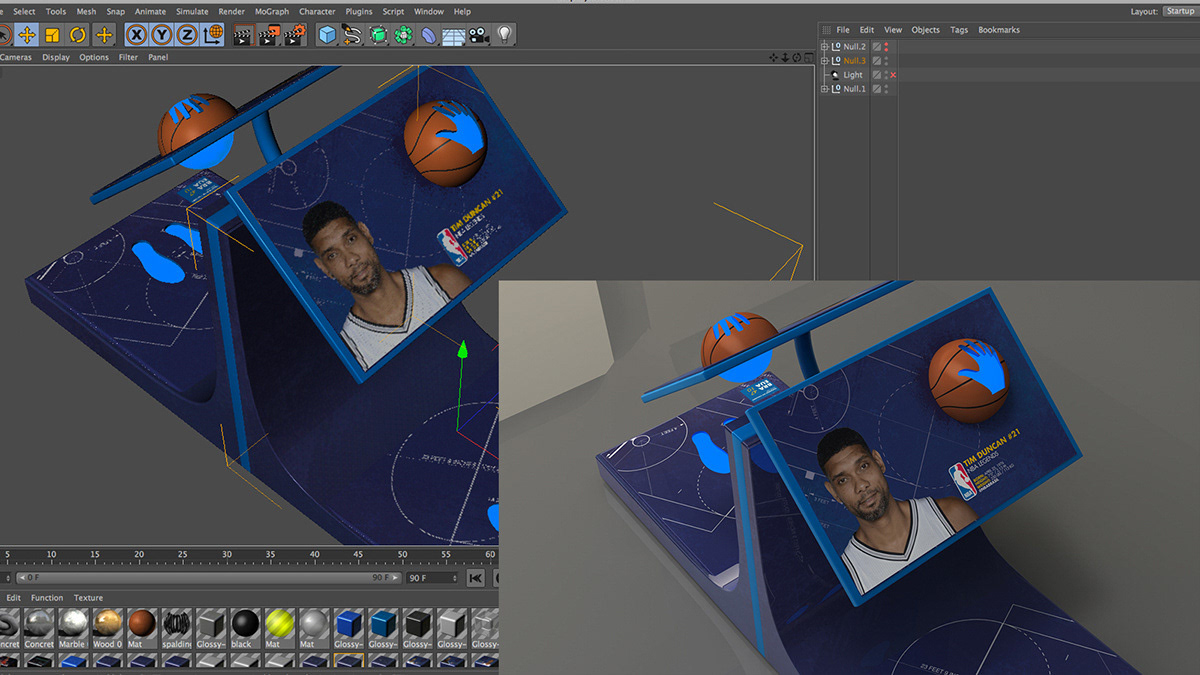
Task: Click the spline pen tool icon
Action: 352,35
